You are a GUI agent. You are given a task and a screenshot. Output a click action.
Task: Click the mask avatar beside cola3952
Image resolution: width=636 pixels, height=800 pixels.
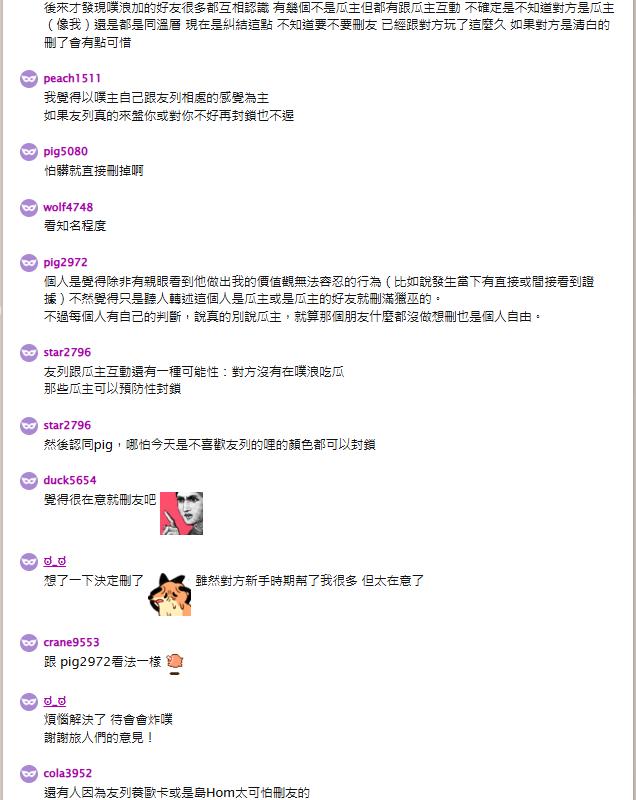coord(29,774)
